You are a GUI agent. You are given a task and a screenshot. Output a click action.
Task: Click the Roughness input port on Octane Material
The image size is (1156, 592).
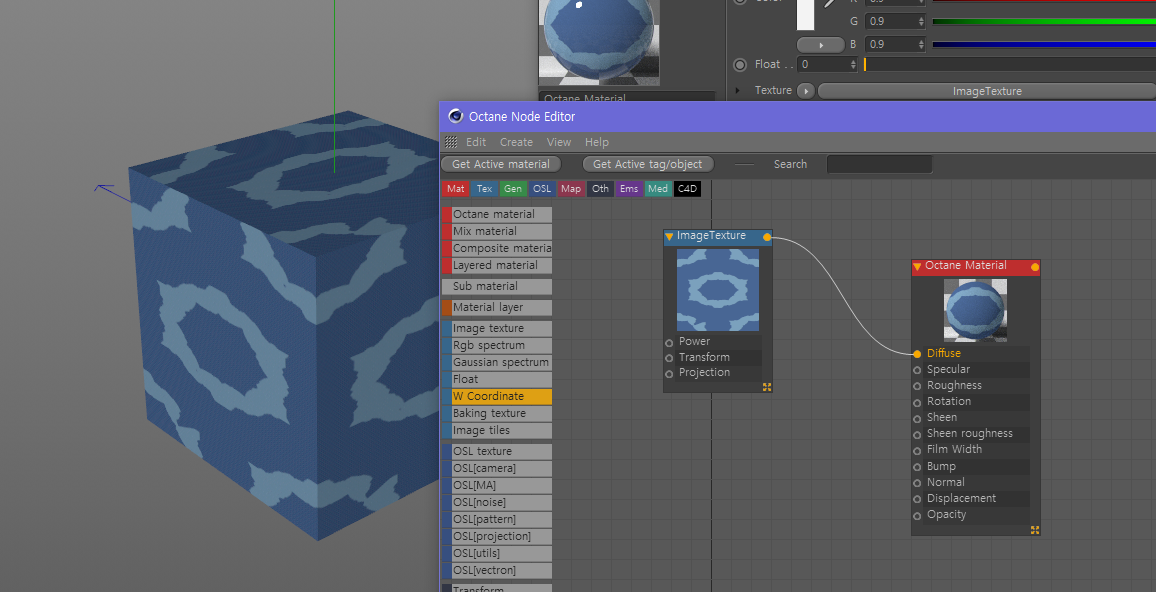tap(917, 386)
